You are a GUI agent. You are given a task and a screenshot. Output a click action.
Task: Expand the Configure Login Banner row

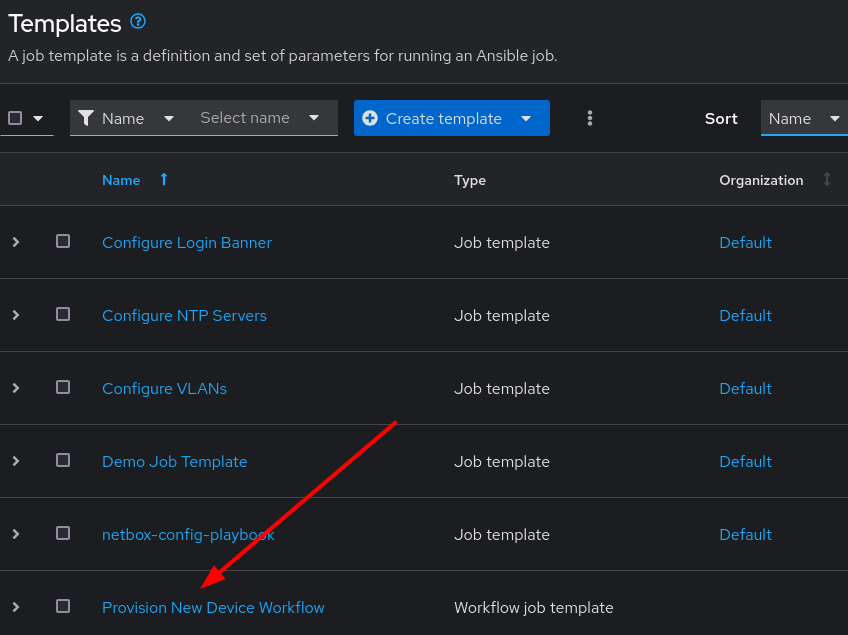point(16,242)
